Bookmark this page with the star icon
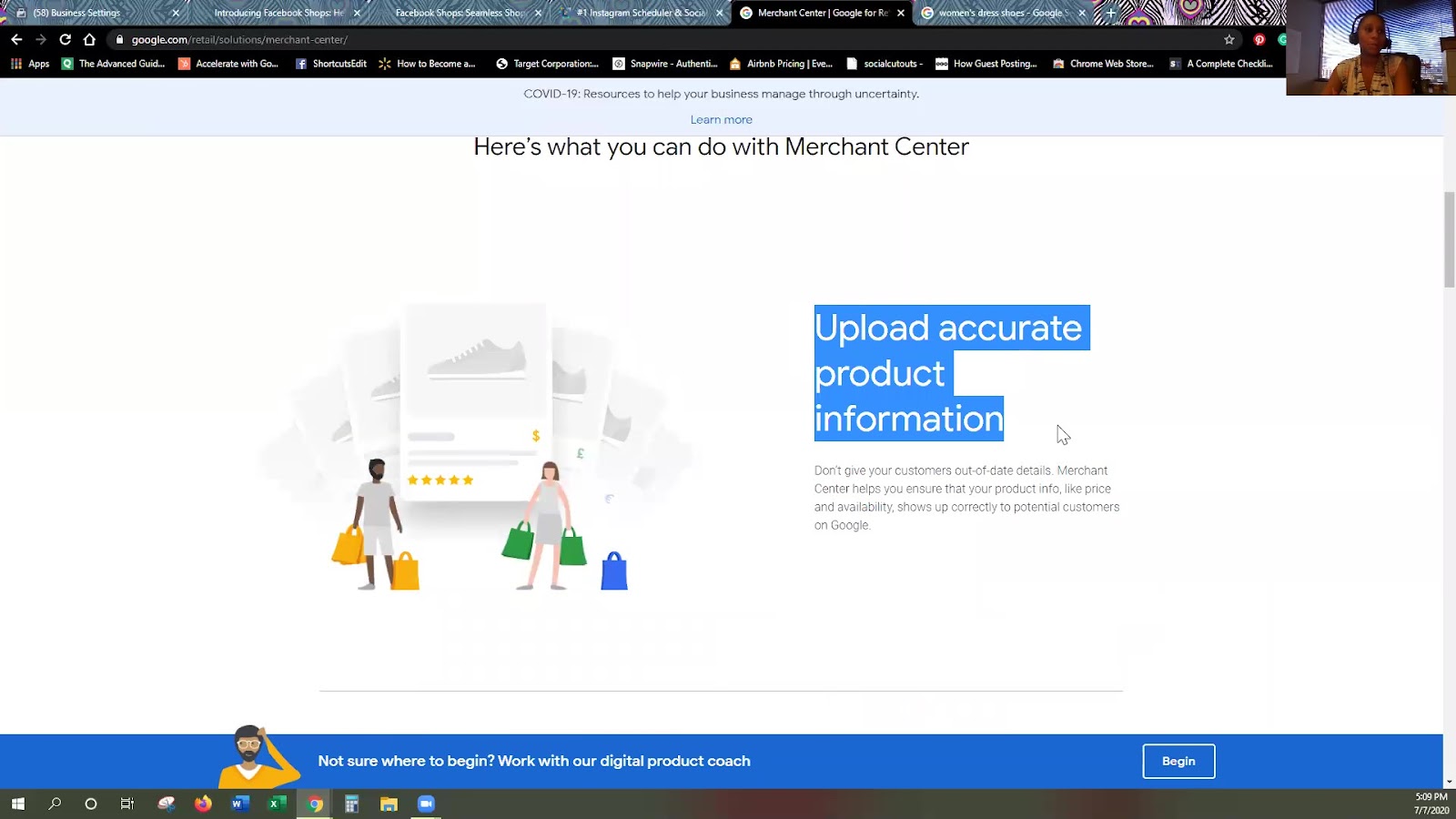This screenshot has width=1456, height=819. (x=1229, y=39)
